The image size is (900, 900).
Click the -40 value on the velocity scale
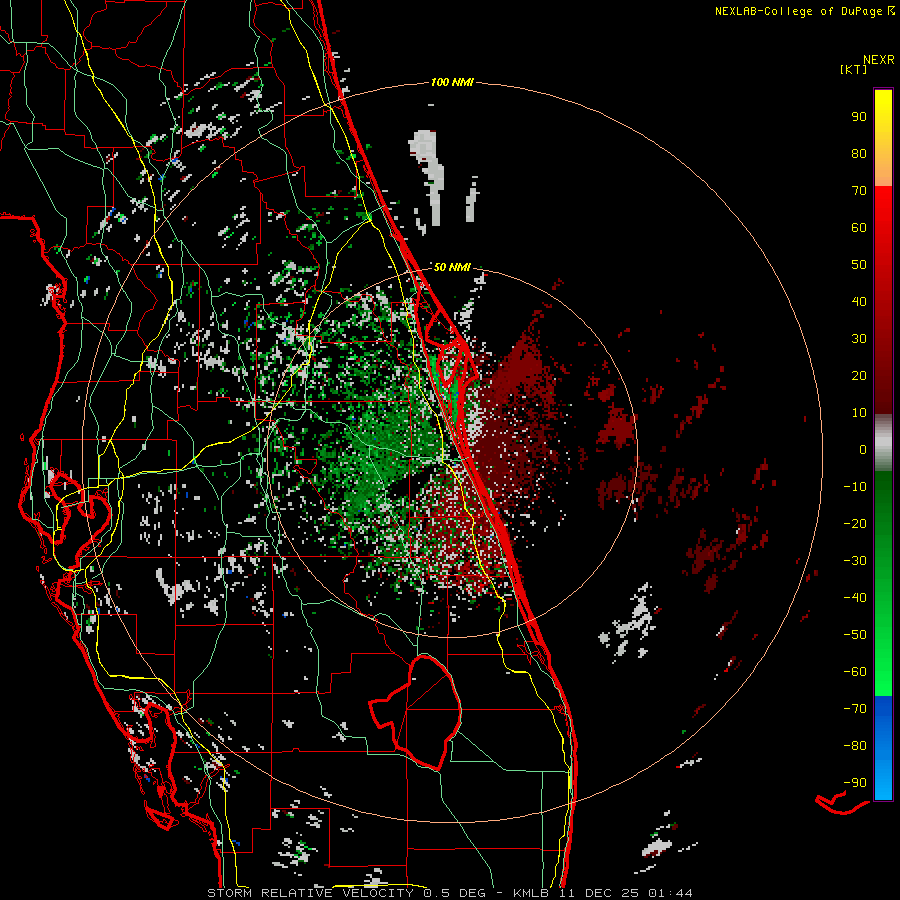click(x=855, y=598)
